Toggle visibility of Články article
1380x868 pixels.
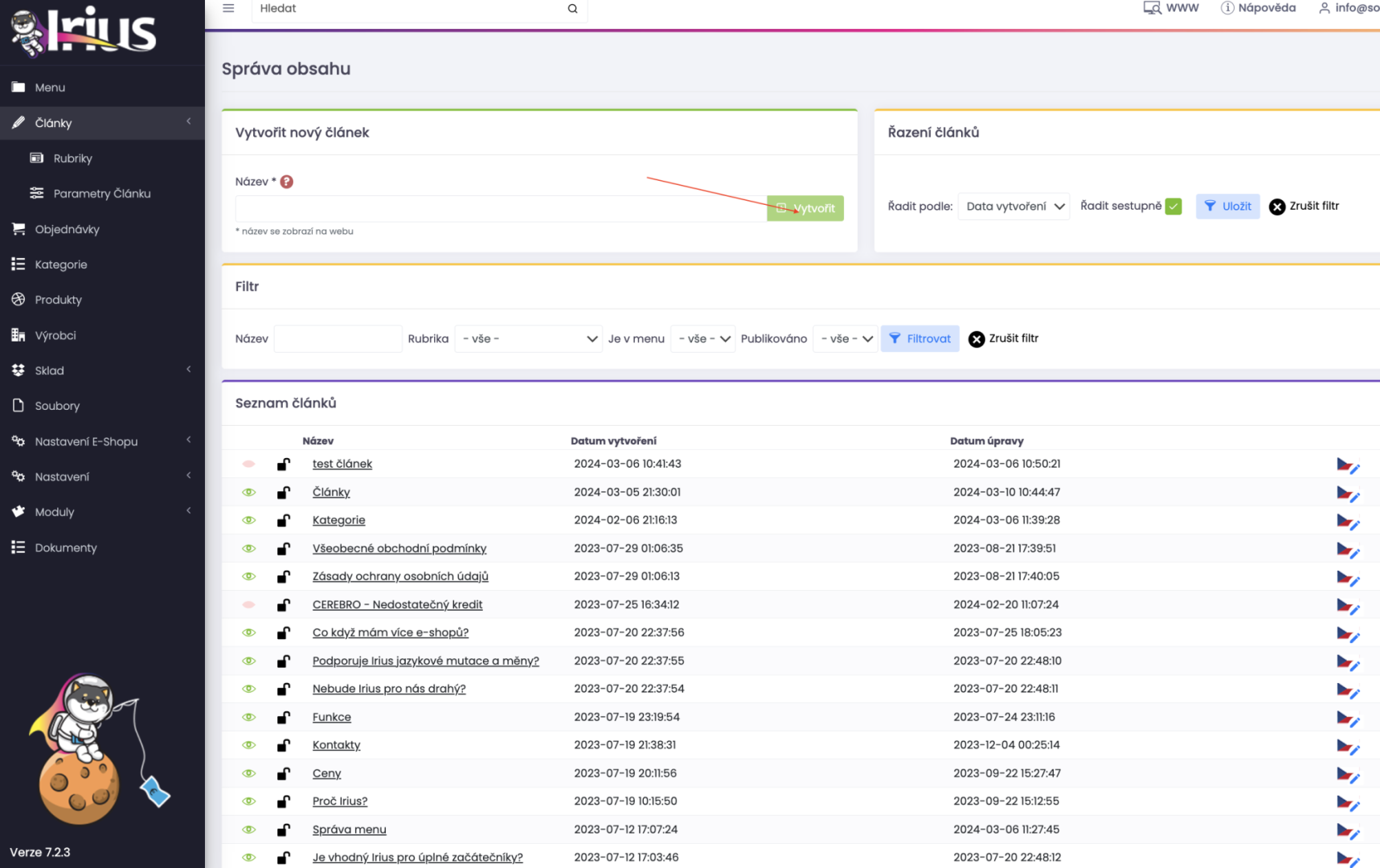click(248, 492)
